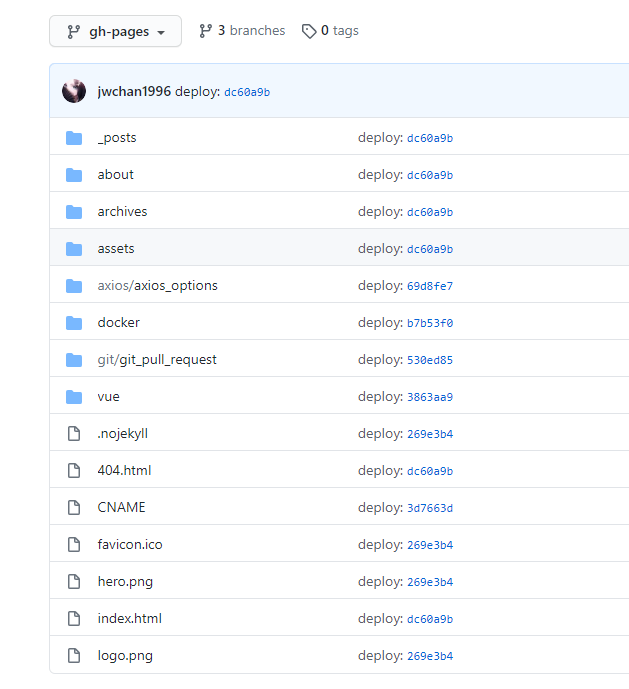Click the file icon next to logo.png

click(x=74, y=656)
